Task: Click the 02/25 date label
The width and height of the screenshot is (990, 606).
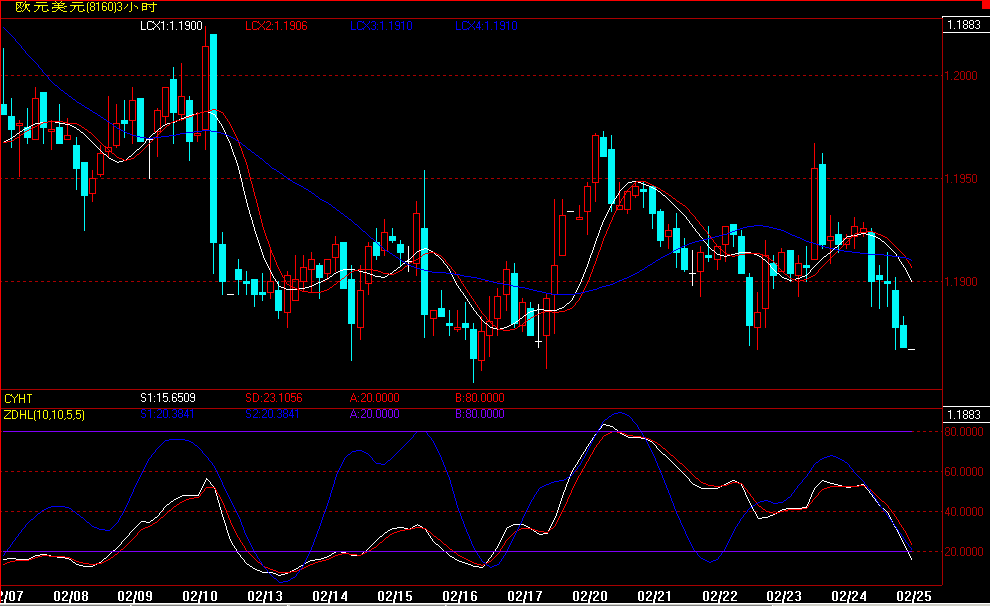Action: tap(914, 596)
